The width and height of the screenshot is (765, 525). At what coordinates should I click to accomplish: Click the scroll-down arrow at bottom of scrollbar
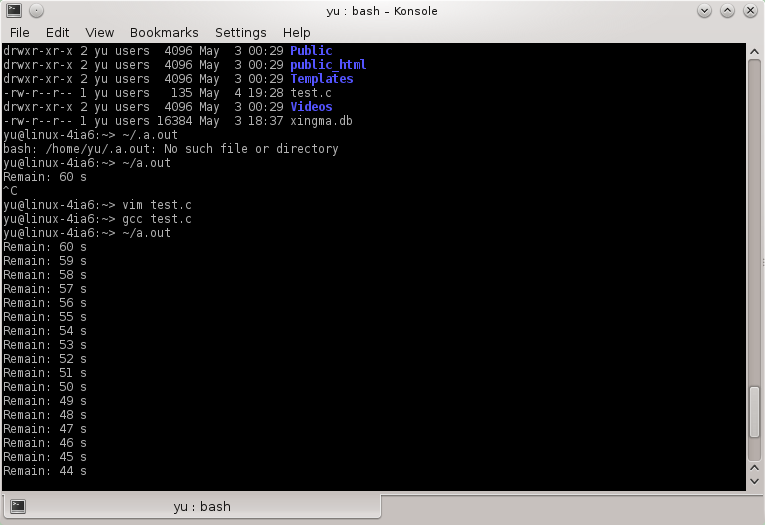756,482
